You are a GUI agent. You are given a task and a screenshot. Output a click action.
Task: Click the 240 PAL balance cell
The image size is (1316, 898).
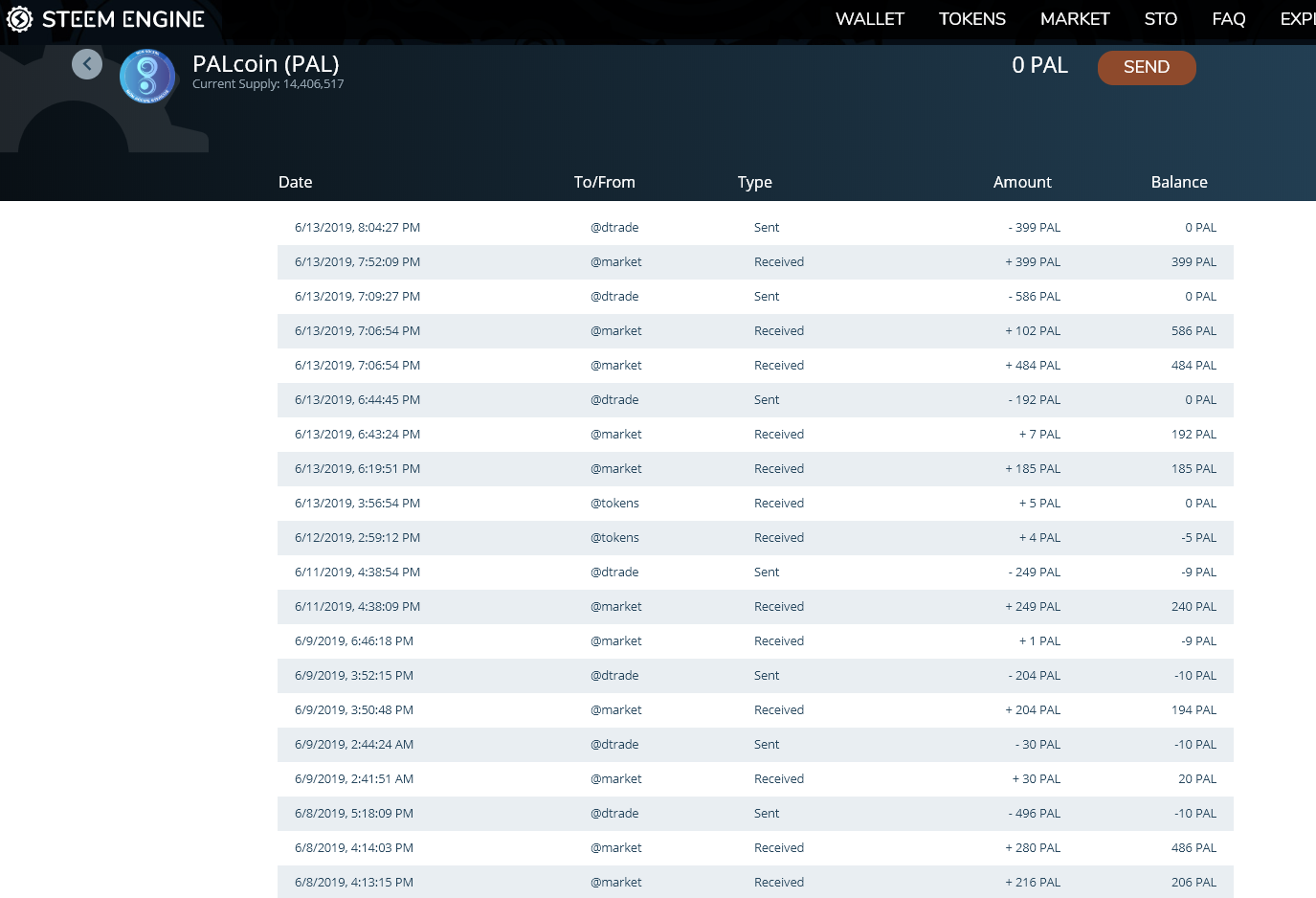pos(1193,607)
